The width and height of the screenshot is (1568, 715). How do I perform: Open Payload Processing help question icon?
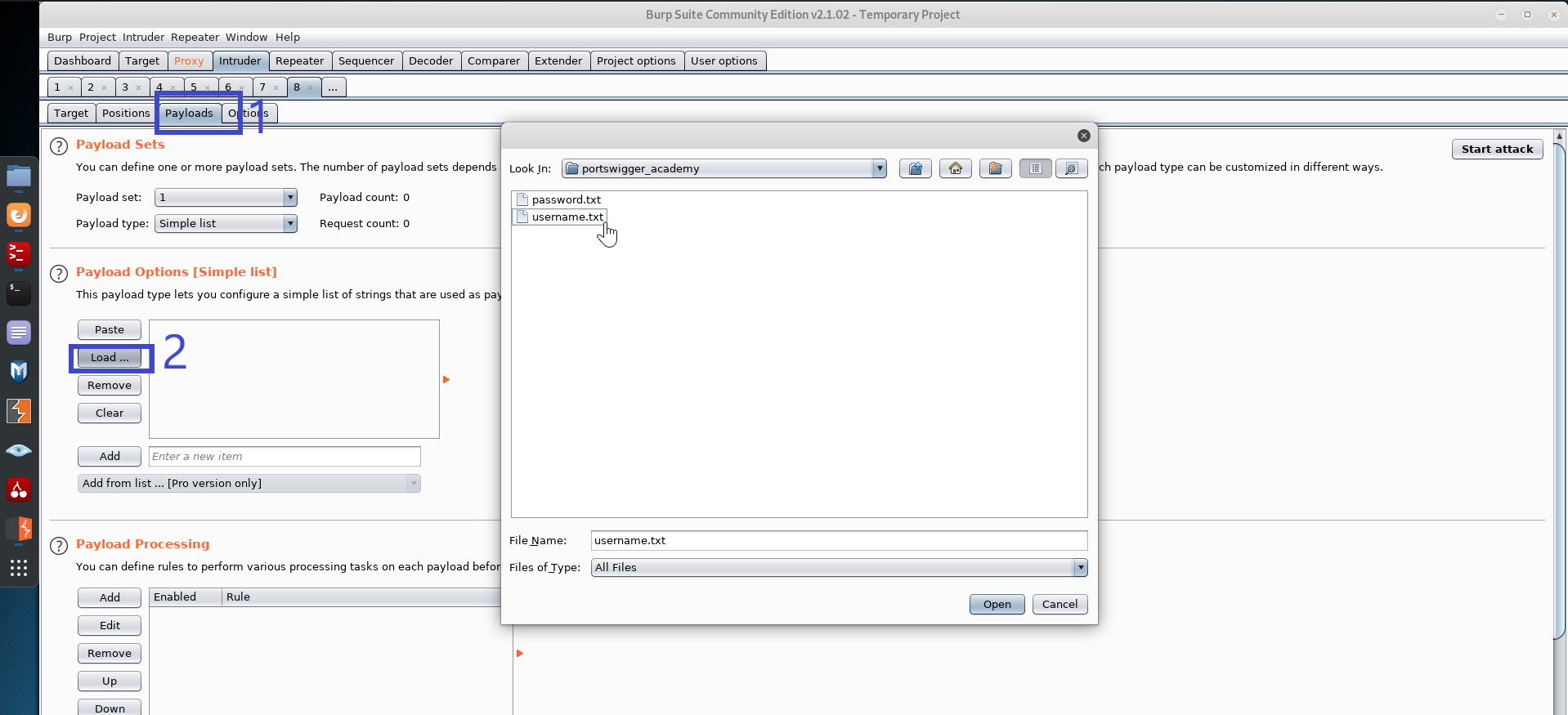tap(59, 546)
